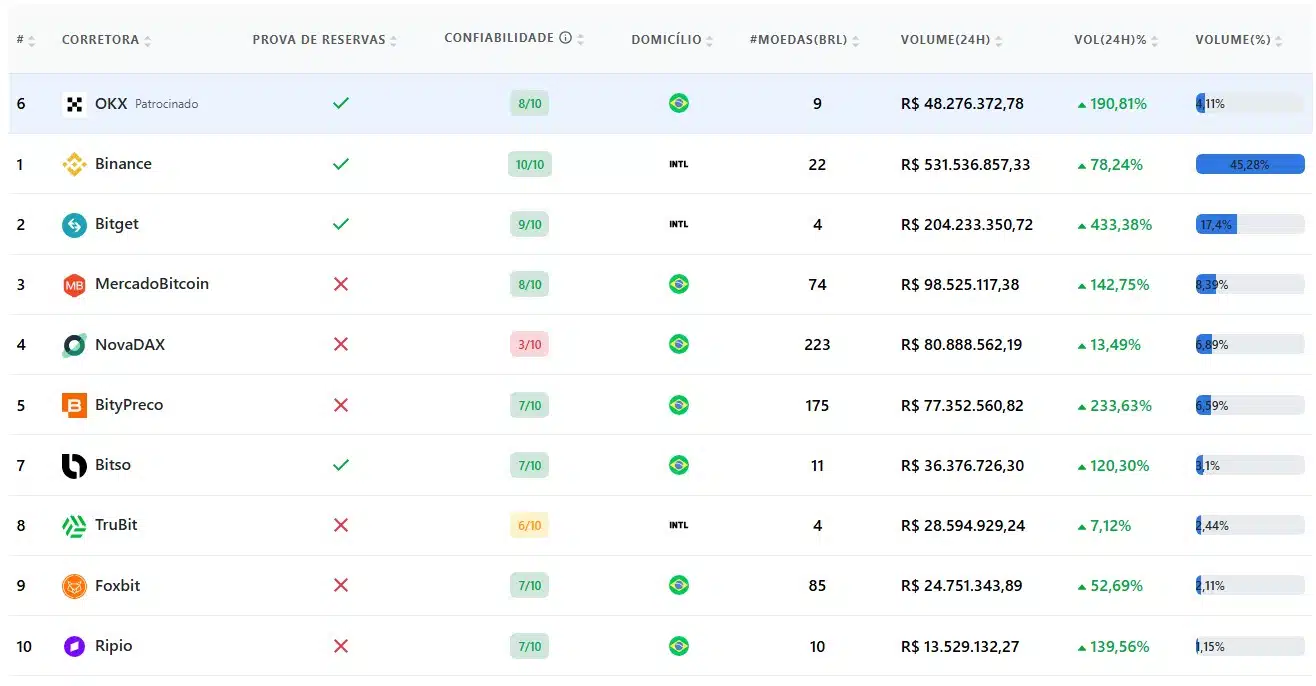The width and height of the screenshot is (1316, 686).
Task: Click the coin count 85 for Foxbit
Action: [x=817, y=585]
